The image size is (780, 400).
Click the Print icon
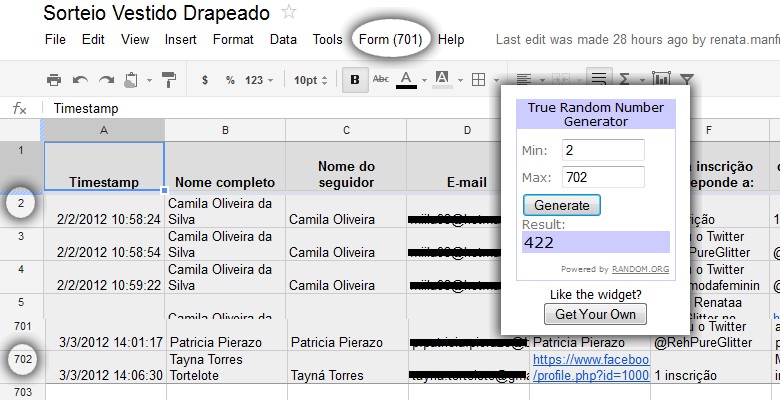coord(54,80)
